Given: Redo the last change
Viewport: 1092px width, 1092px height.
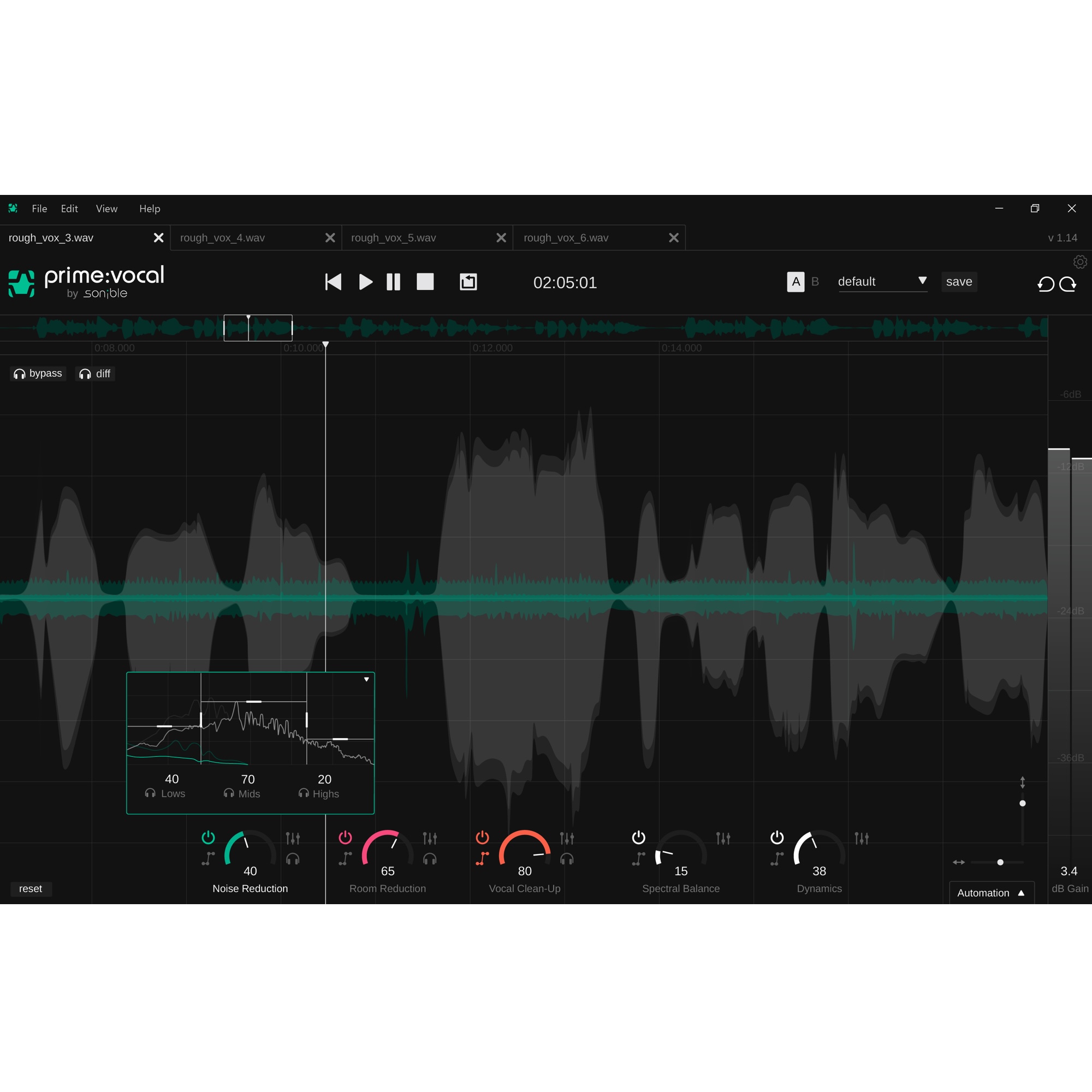Looking at the screenshot, I should pos(1070,284).
